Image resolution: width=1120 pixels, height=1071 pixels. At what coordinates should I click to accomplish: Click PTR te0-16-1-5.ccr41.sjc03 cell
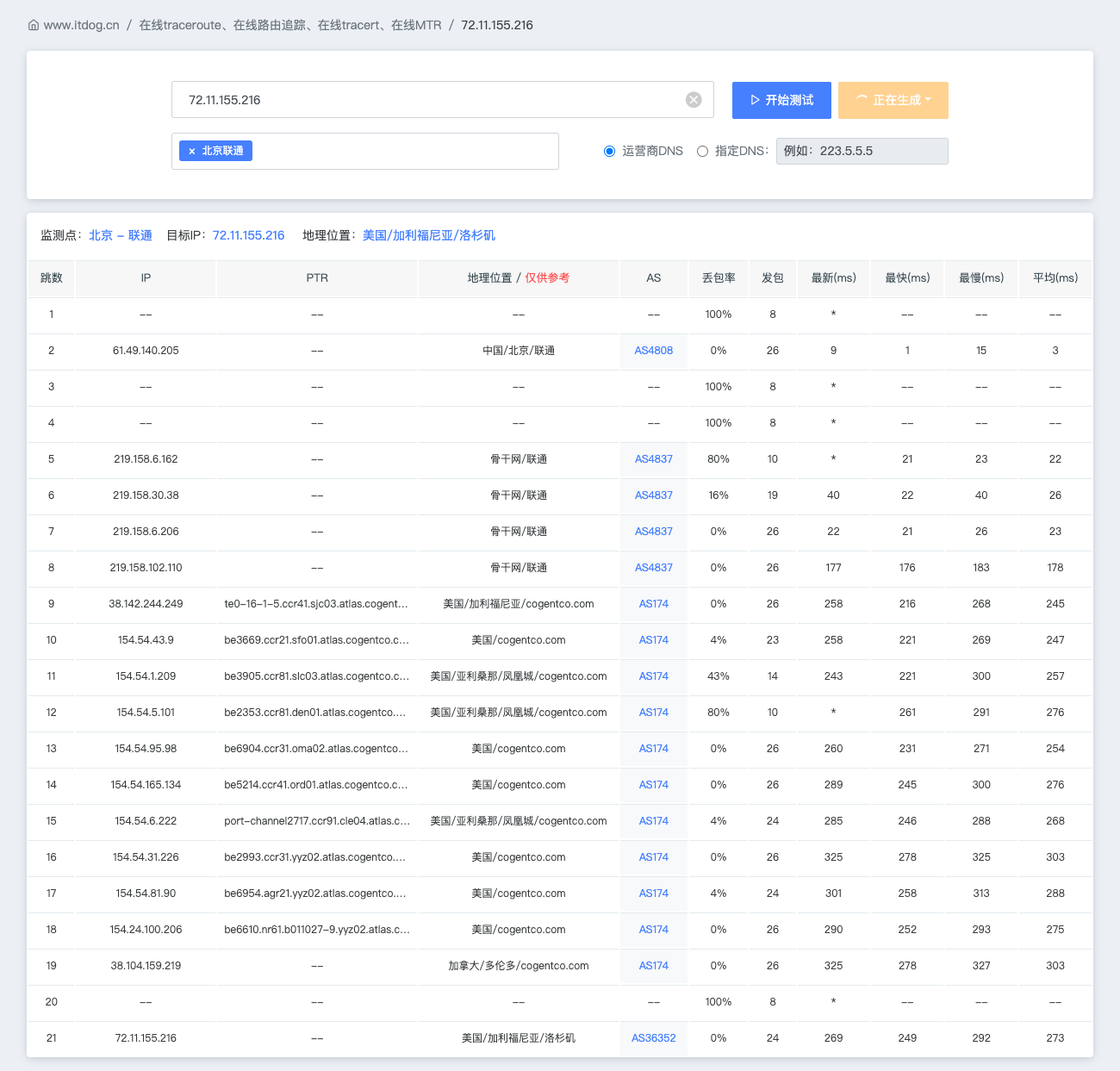click(316, 604)
